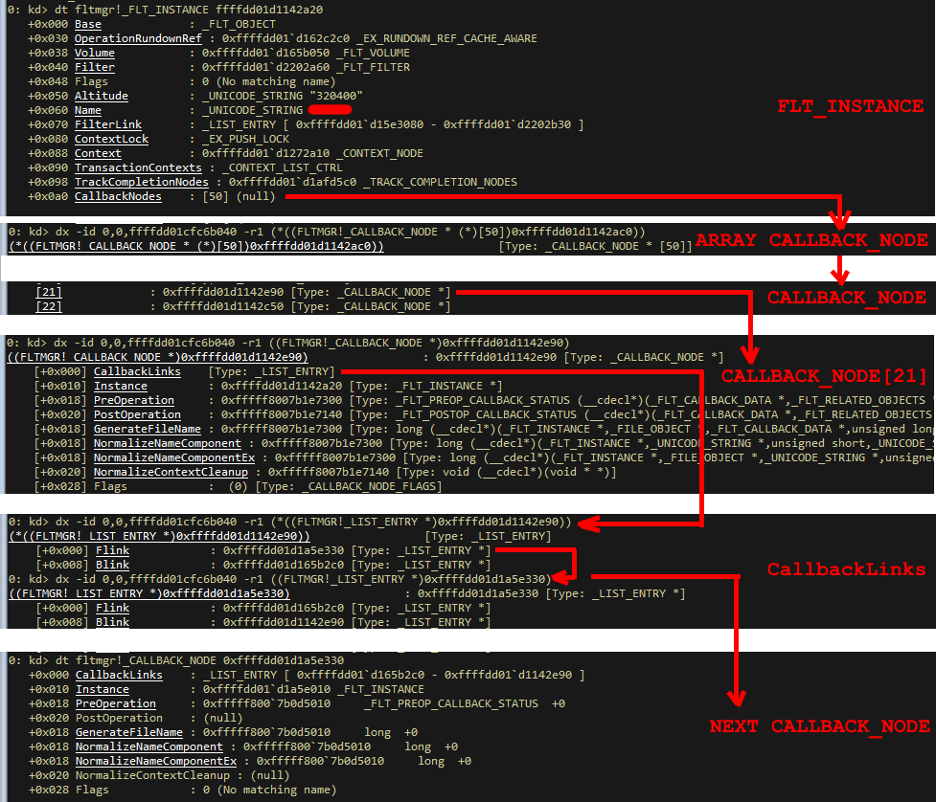This screenshot has width=936, height=802.
Task: Click the 0xffffdd01`d1afd5c0 _TRACK_COMPLETION_NODES value
Action: coord(372,182)
